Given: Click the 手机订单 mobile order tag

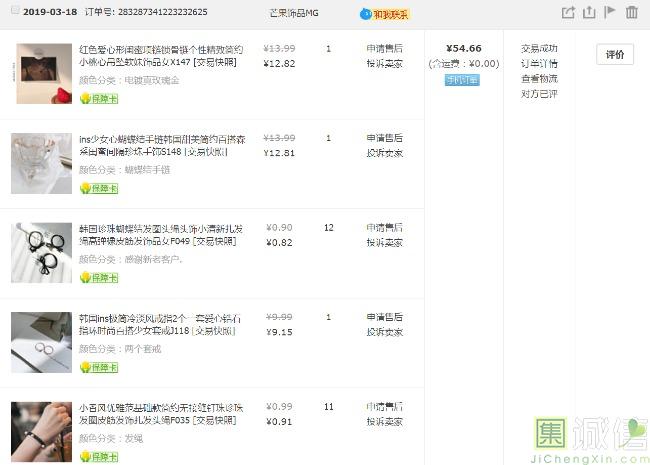Looking at the screenshot, I should [x=462, y=80].
